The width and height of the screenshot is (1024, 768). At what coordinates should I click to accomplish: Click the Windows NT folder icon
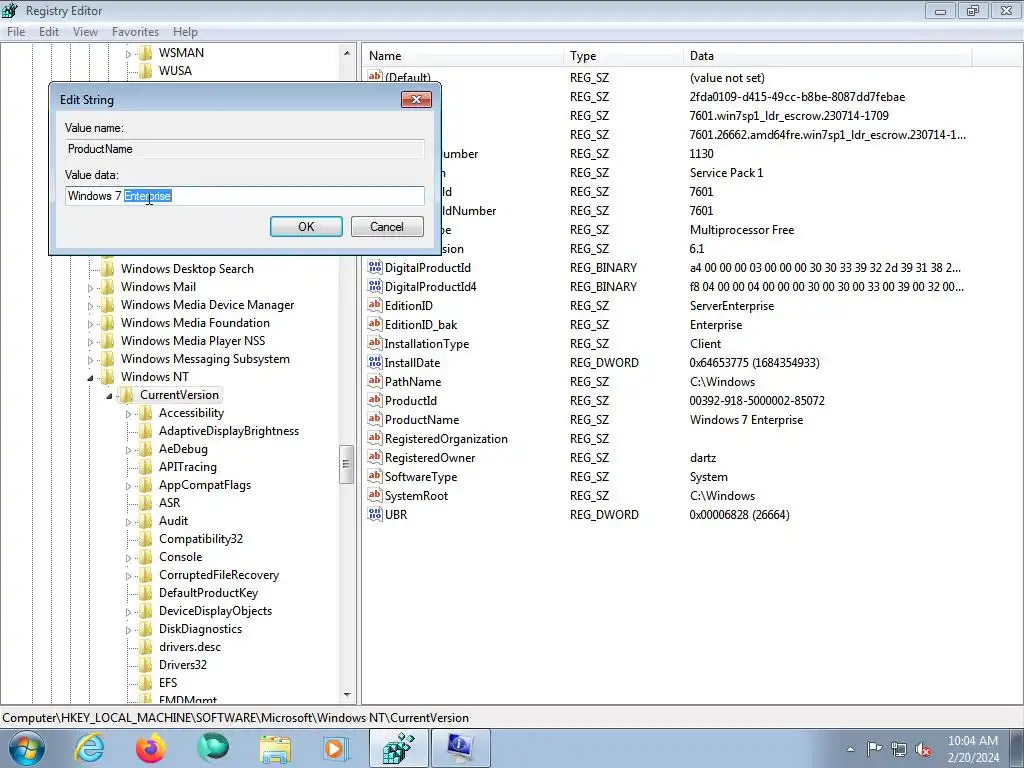[108, 377]
